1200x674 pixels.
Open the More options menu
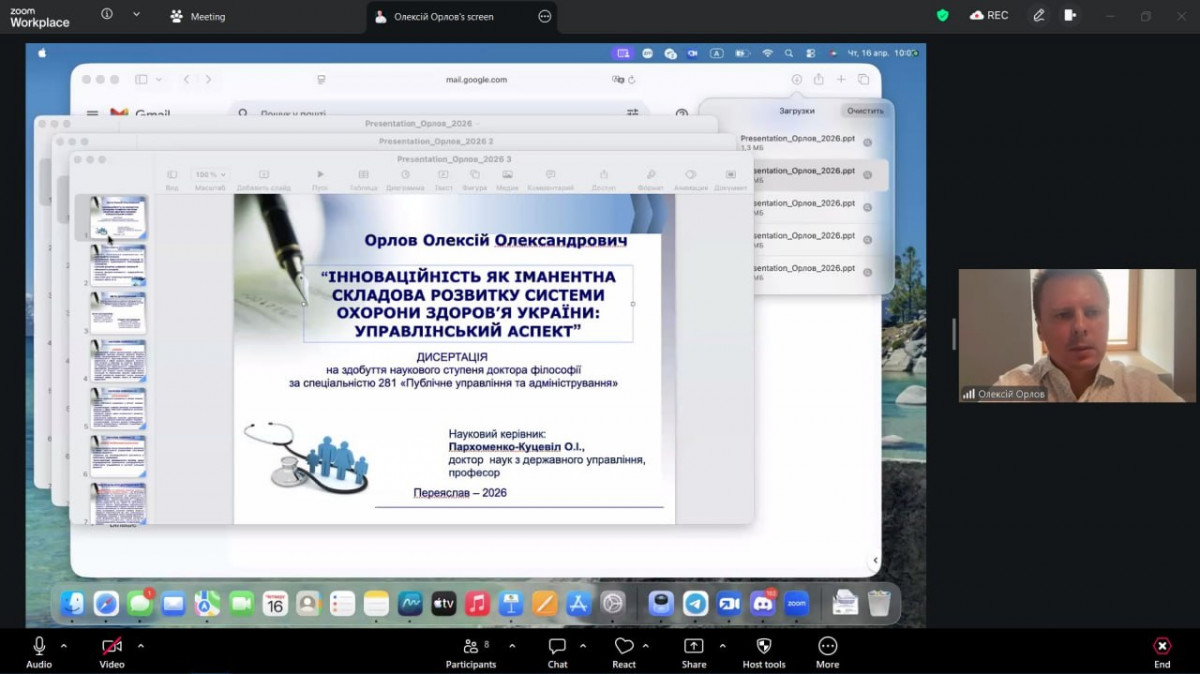point(827,646)
